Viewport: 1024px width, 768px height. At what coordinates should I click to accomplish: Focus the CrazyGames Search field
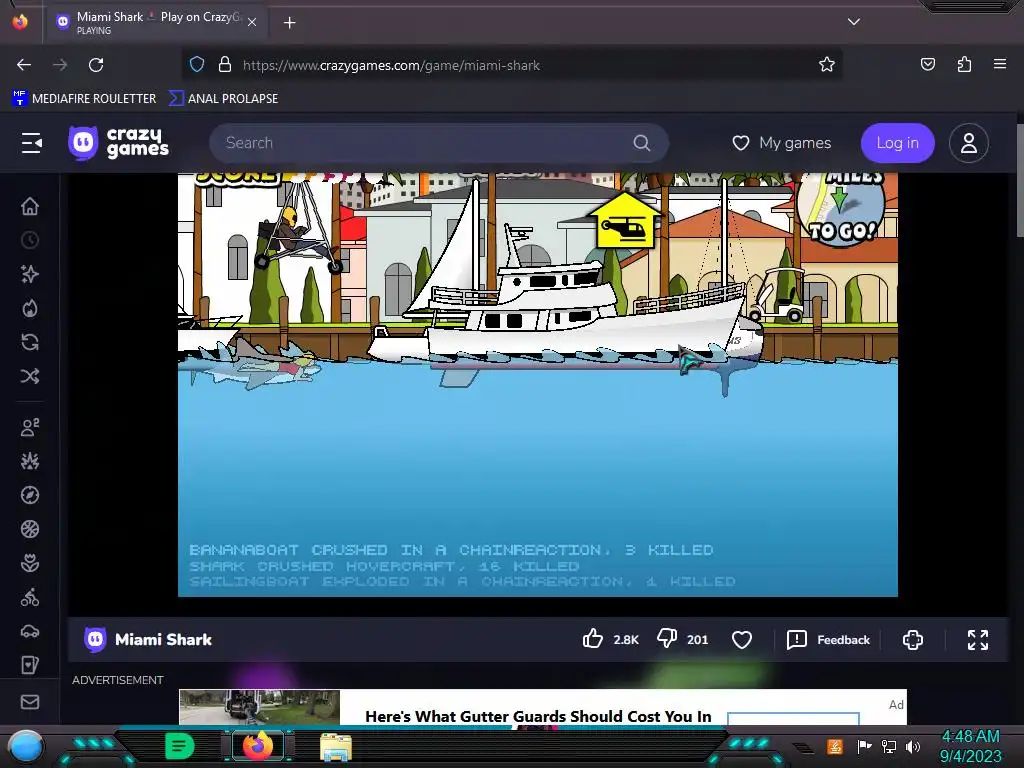tap(439, 143)
